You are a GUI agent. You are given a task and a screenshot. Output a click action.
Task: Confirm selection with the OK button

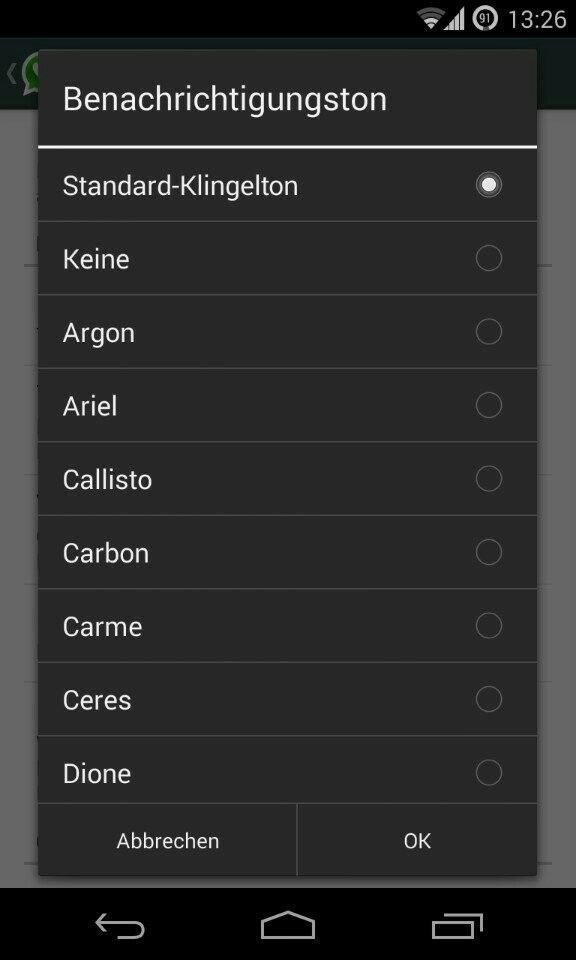(417, 840)
